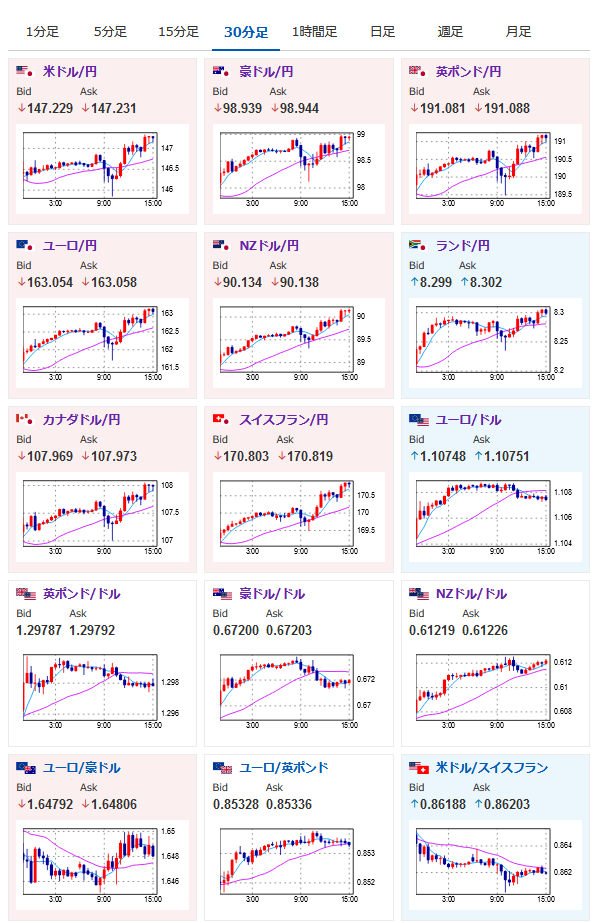This screenshot has height=923, width=596.
Task: Select the 1時間足 tab
Action: pos(314,32)
